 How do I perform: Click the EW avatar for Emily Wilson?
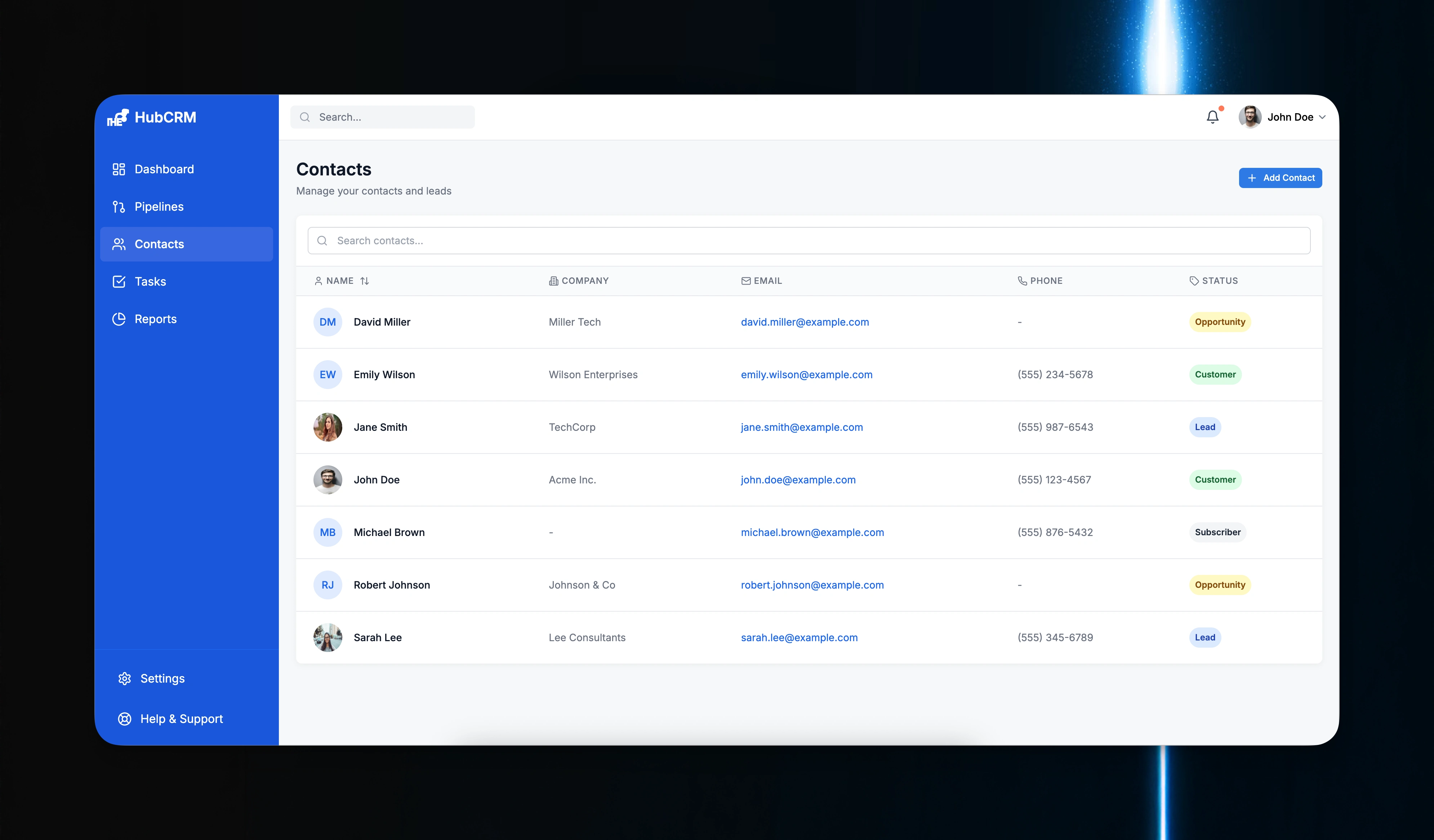(x=328, y=375)
